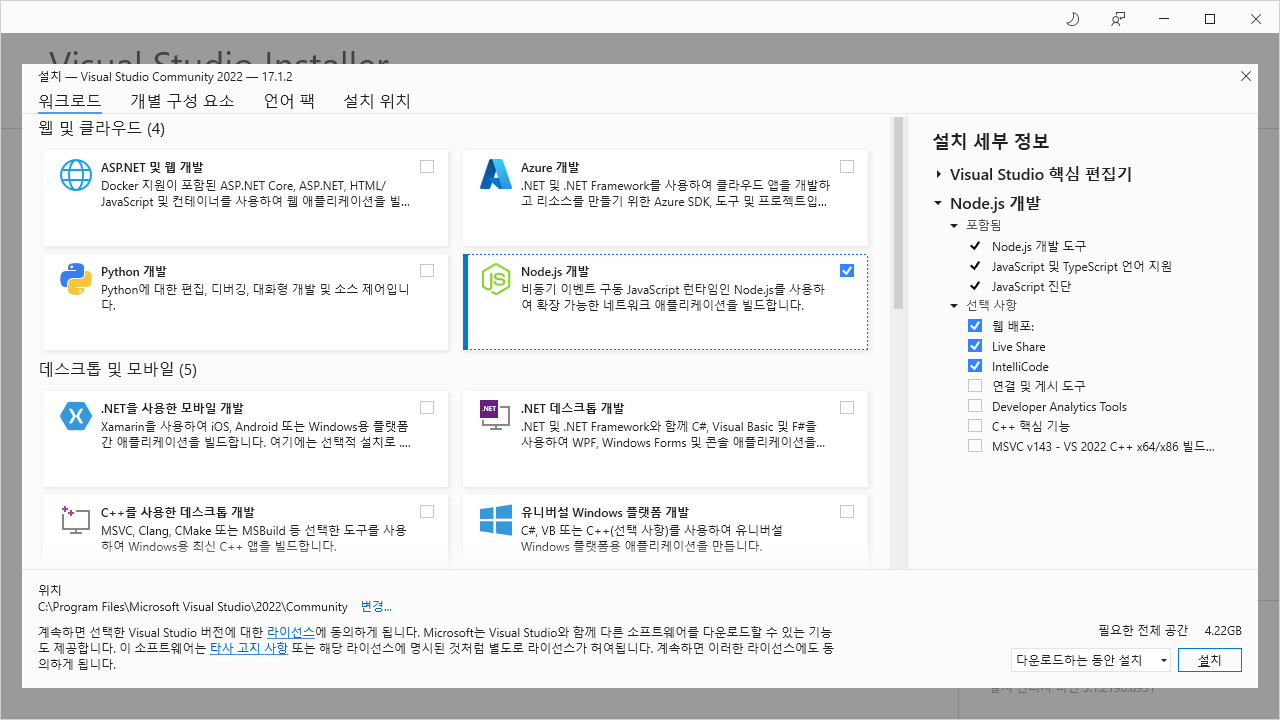Click the Python development snake icon

(x=76, y=279)
